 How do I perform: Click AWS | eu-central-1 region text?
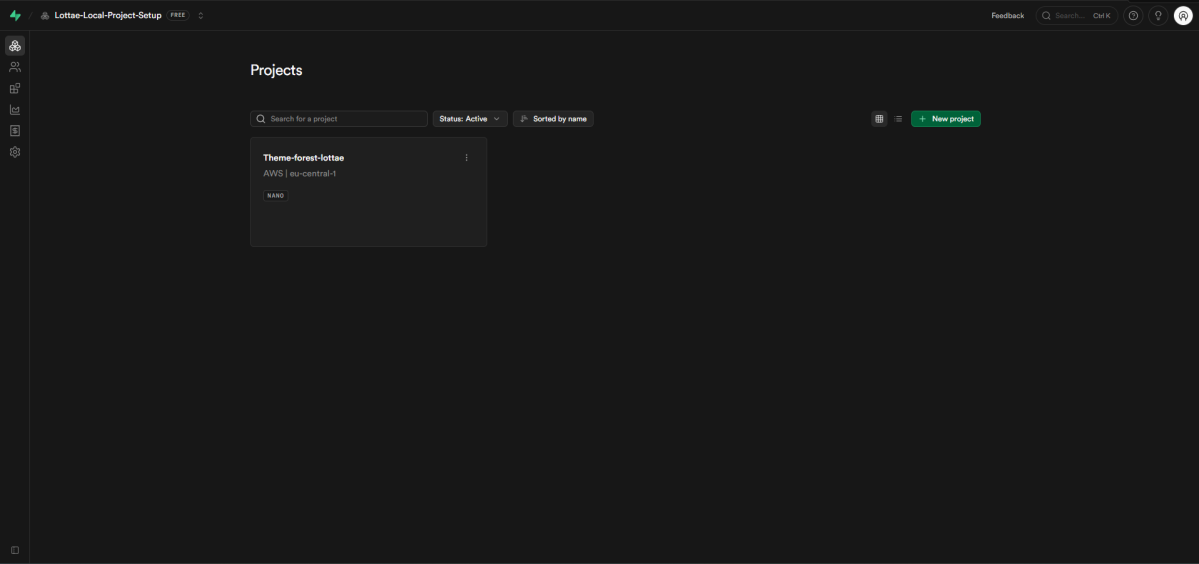tap(300, 173)
